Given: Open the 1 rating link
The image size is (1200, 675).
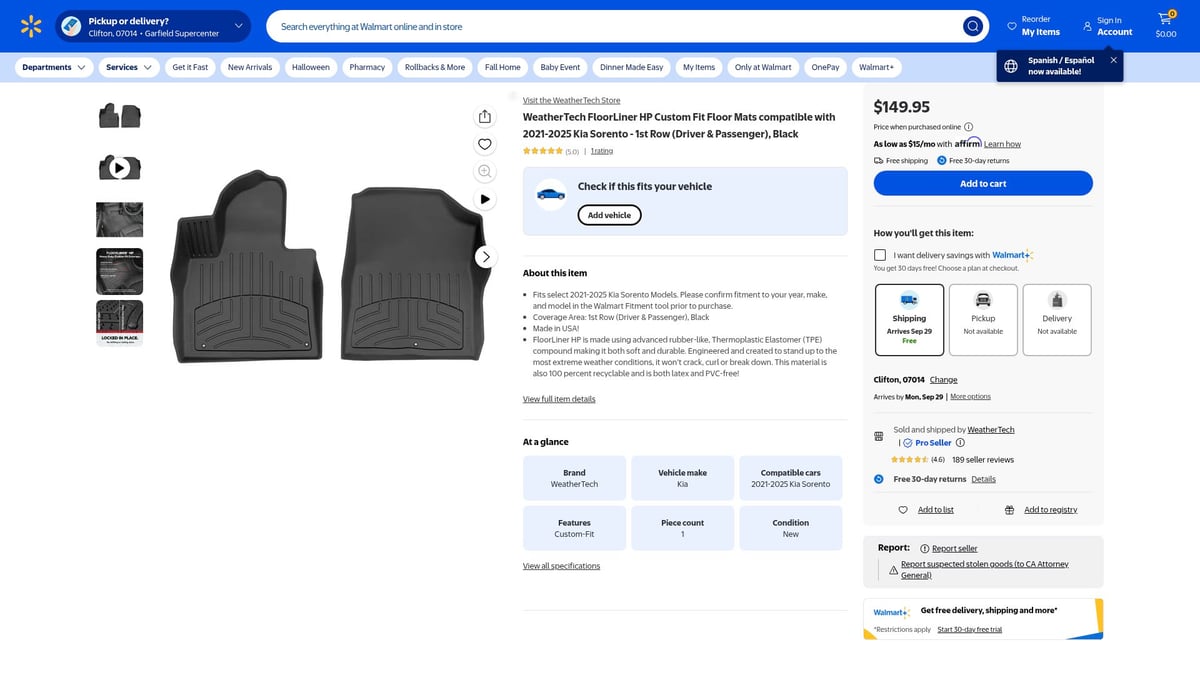Looking at the screenshot, I should coord(602,151).
